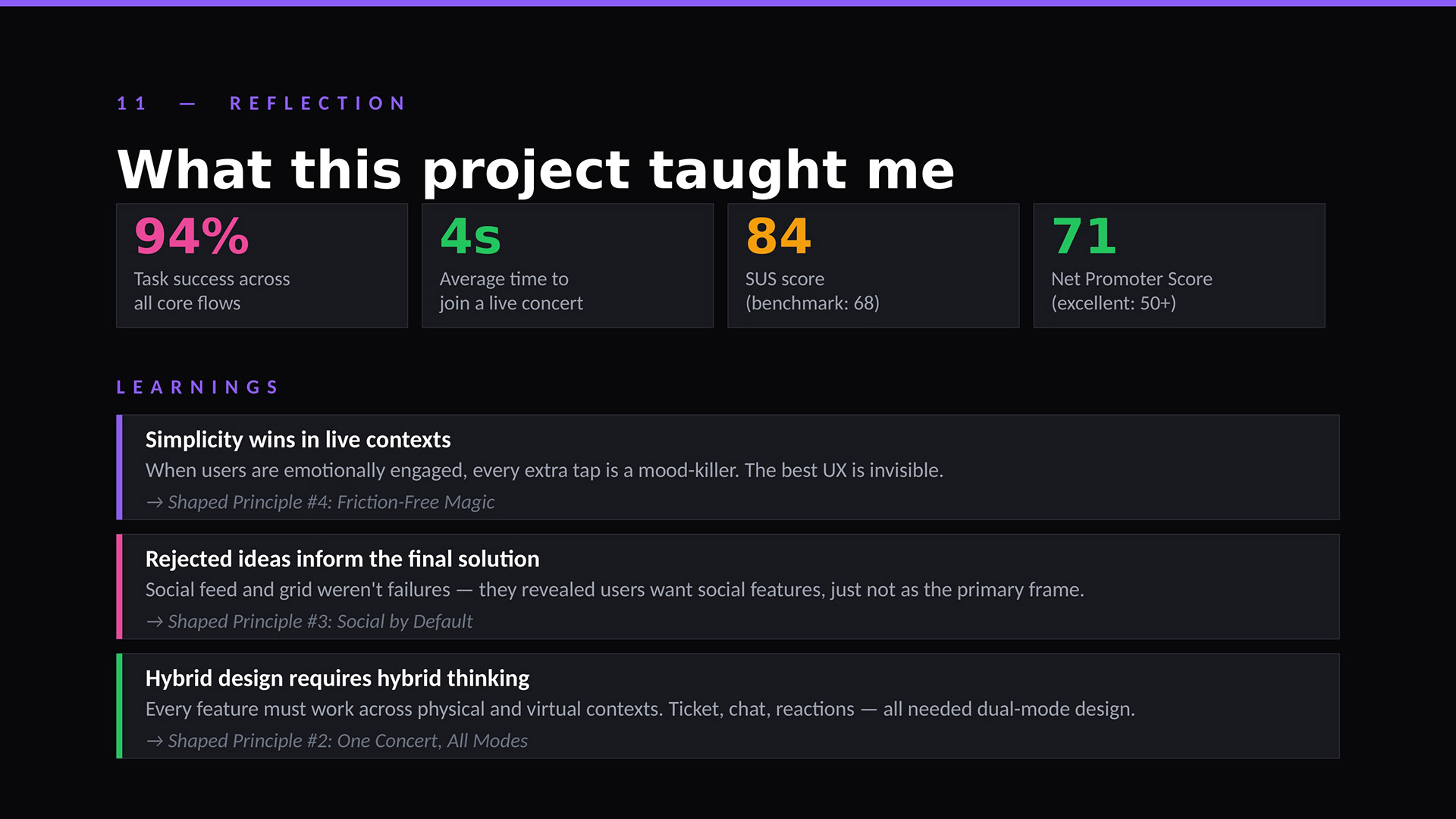Select "Simplicity wins in live contexts" heading
1456x819 pixels.
click(x=298, y=440)
